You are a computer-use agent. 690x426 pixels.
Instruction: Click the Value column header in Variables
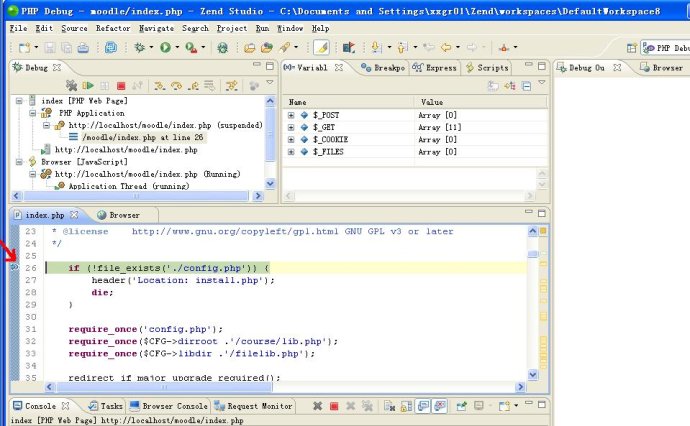481,102
